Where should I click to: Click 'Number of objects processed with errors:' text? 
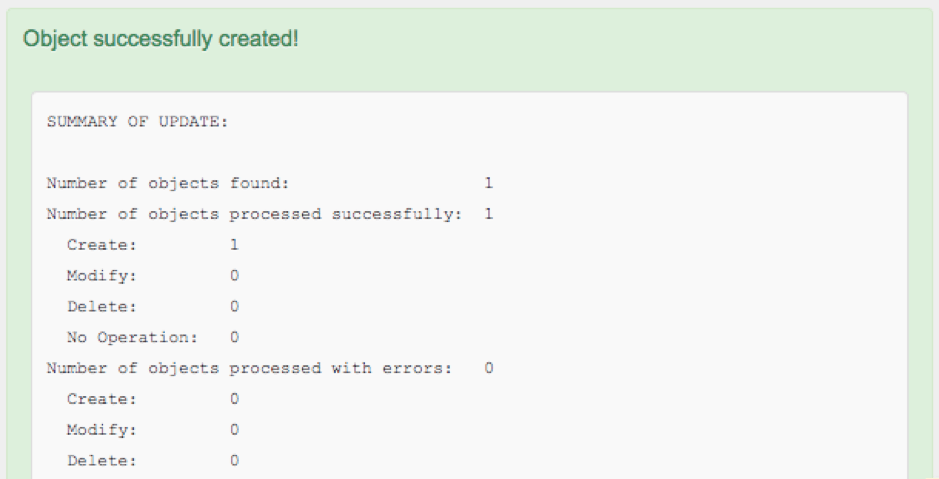[x=249, y=368]
